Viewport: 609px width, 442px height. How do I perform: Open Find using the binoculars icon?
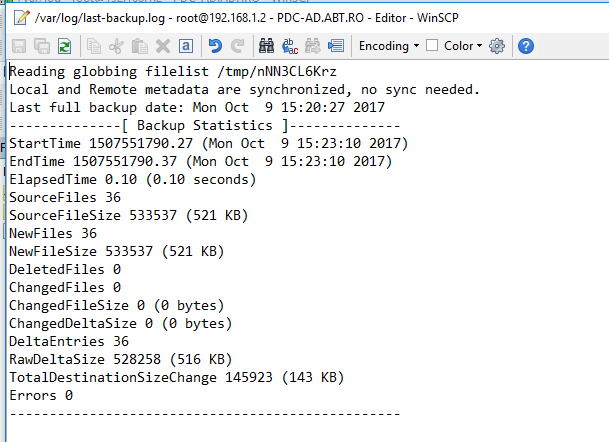pos(266,46)
